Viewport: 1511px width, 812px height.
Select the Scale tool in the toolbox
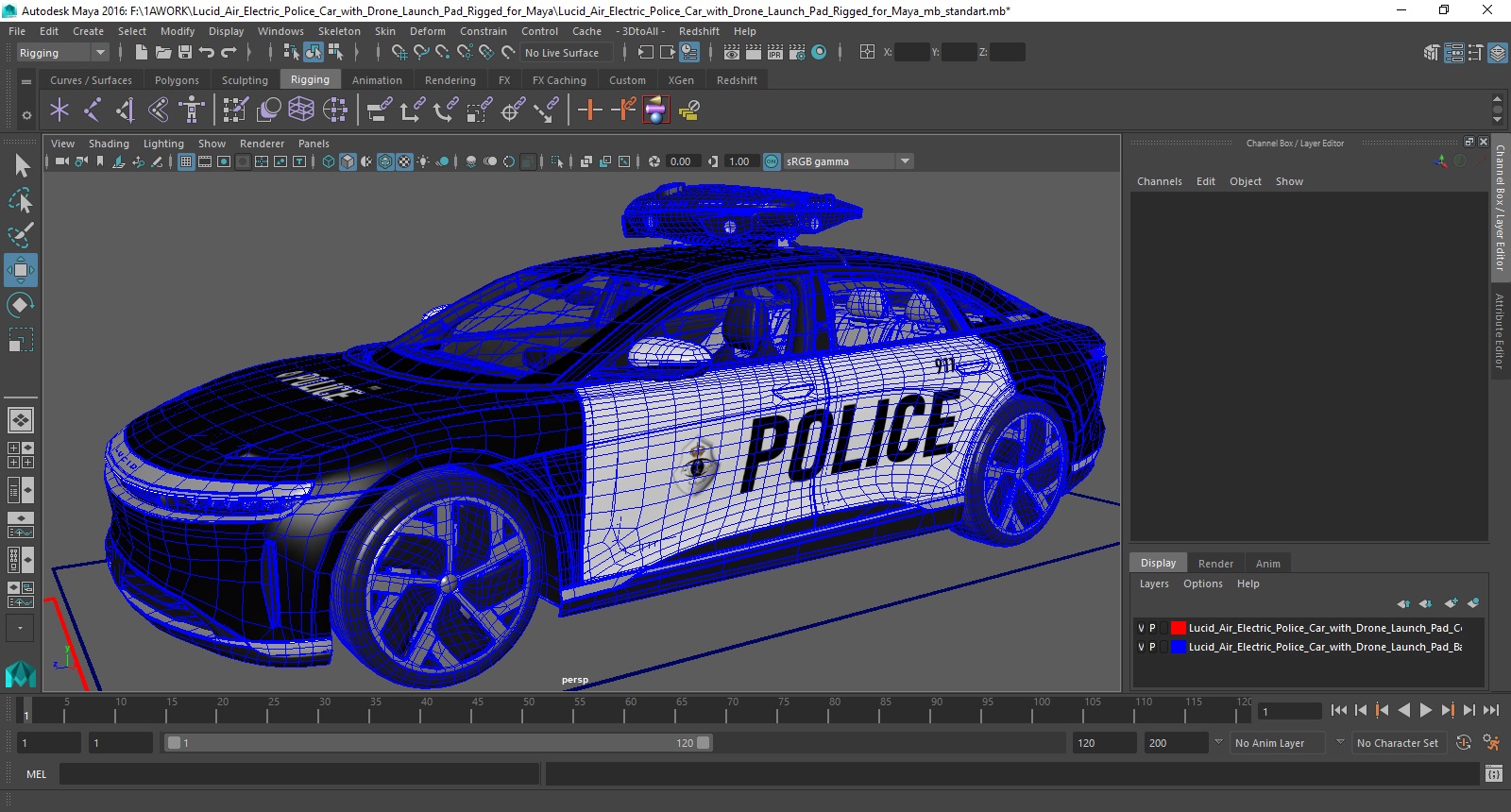coord(21,340)
